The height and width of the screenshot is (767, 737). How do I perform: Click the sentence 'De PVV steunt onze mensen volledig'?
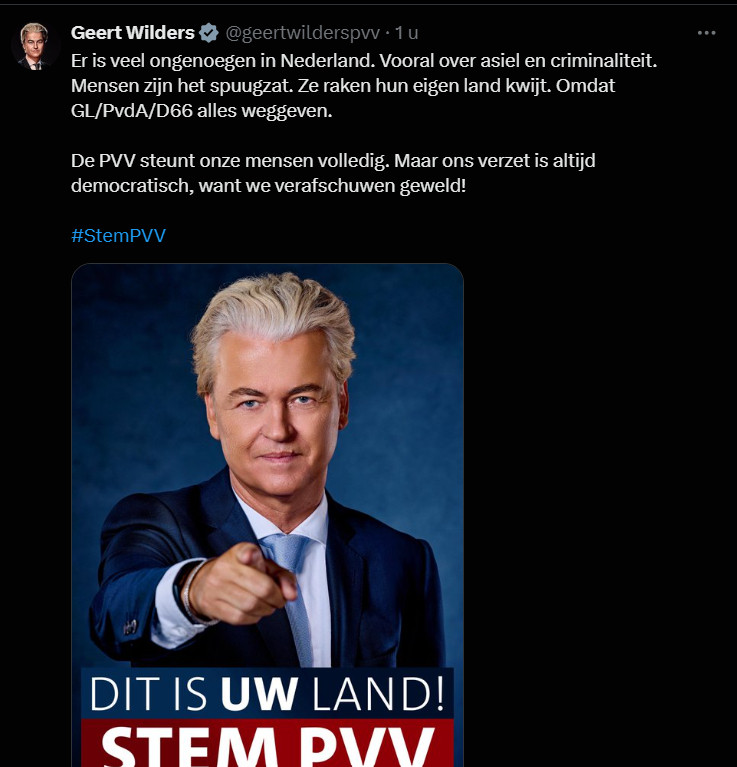pos(230,160)
